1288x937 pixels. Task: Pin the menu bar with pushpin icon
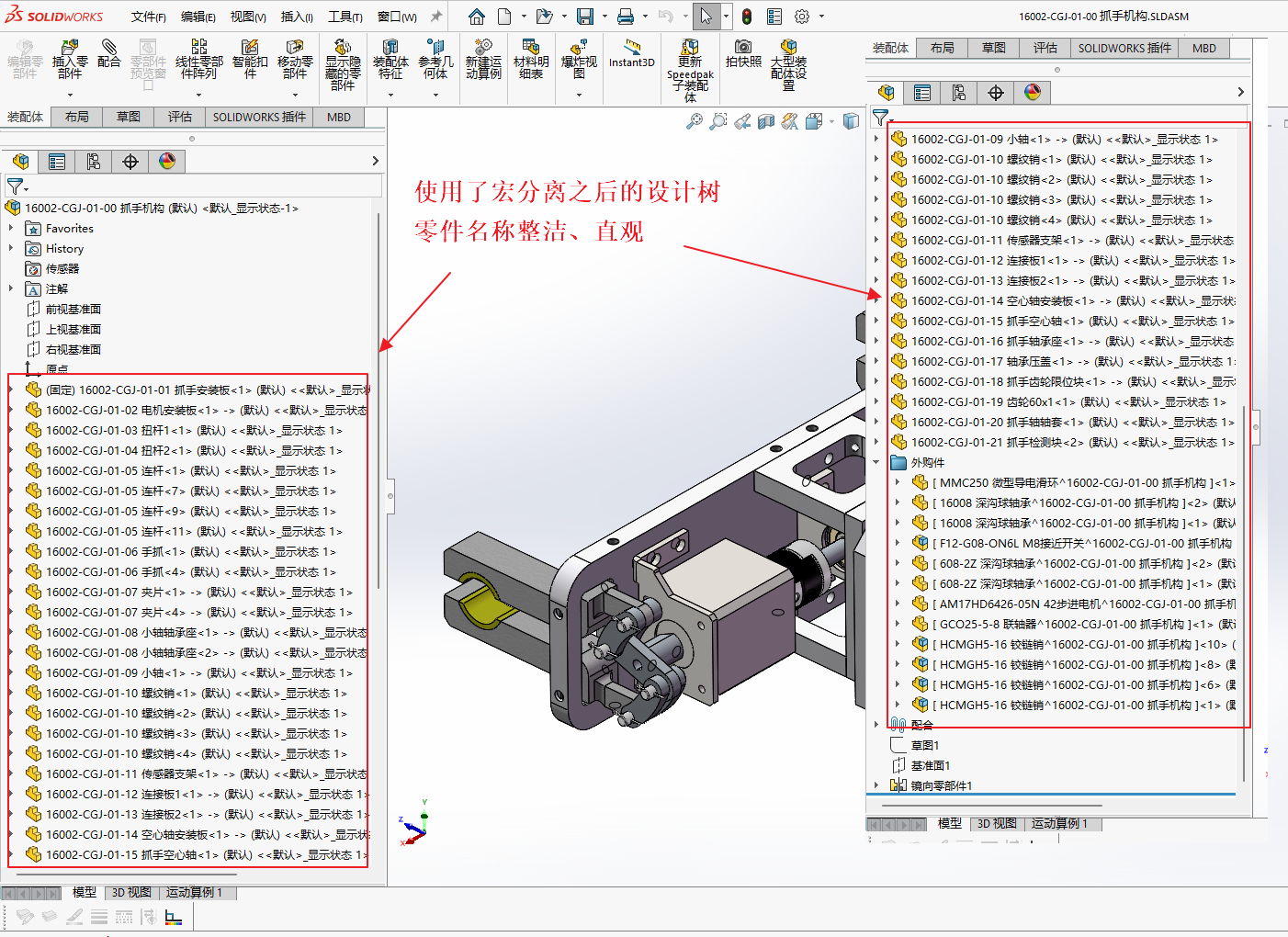436,17
